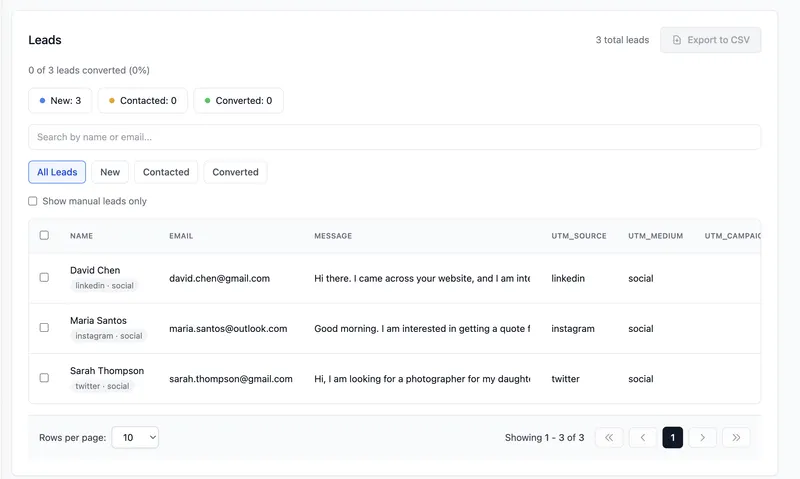Check the Sarah Thompson row checkbox
800x479 pixels.
[44, 377]
